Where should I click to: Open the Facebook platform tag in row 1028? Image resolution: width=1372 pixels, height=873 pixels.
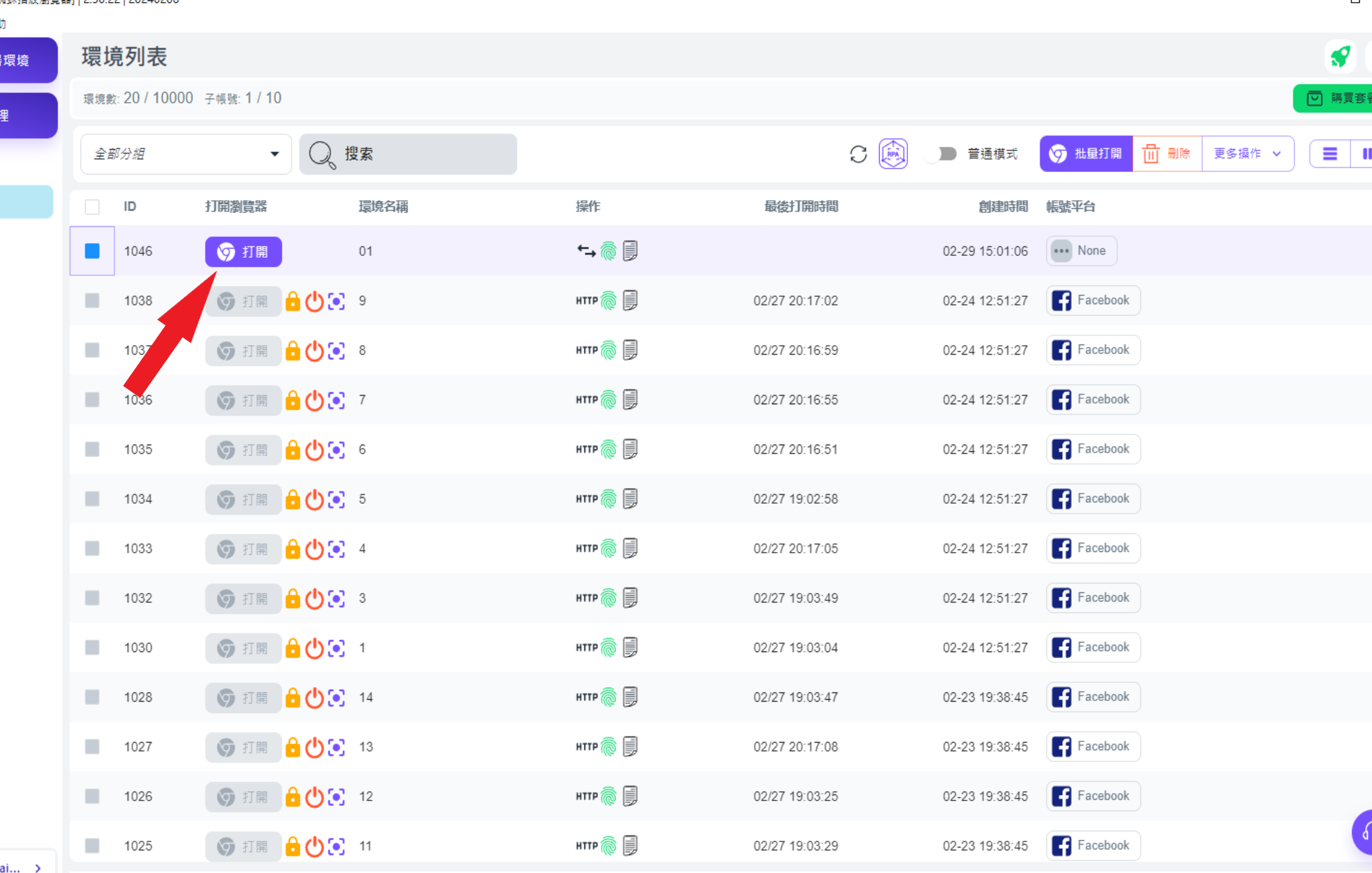pos(1093,696)
